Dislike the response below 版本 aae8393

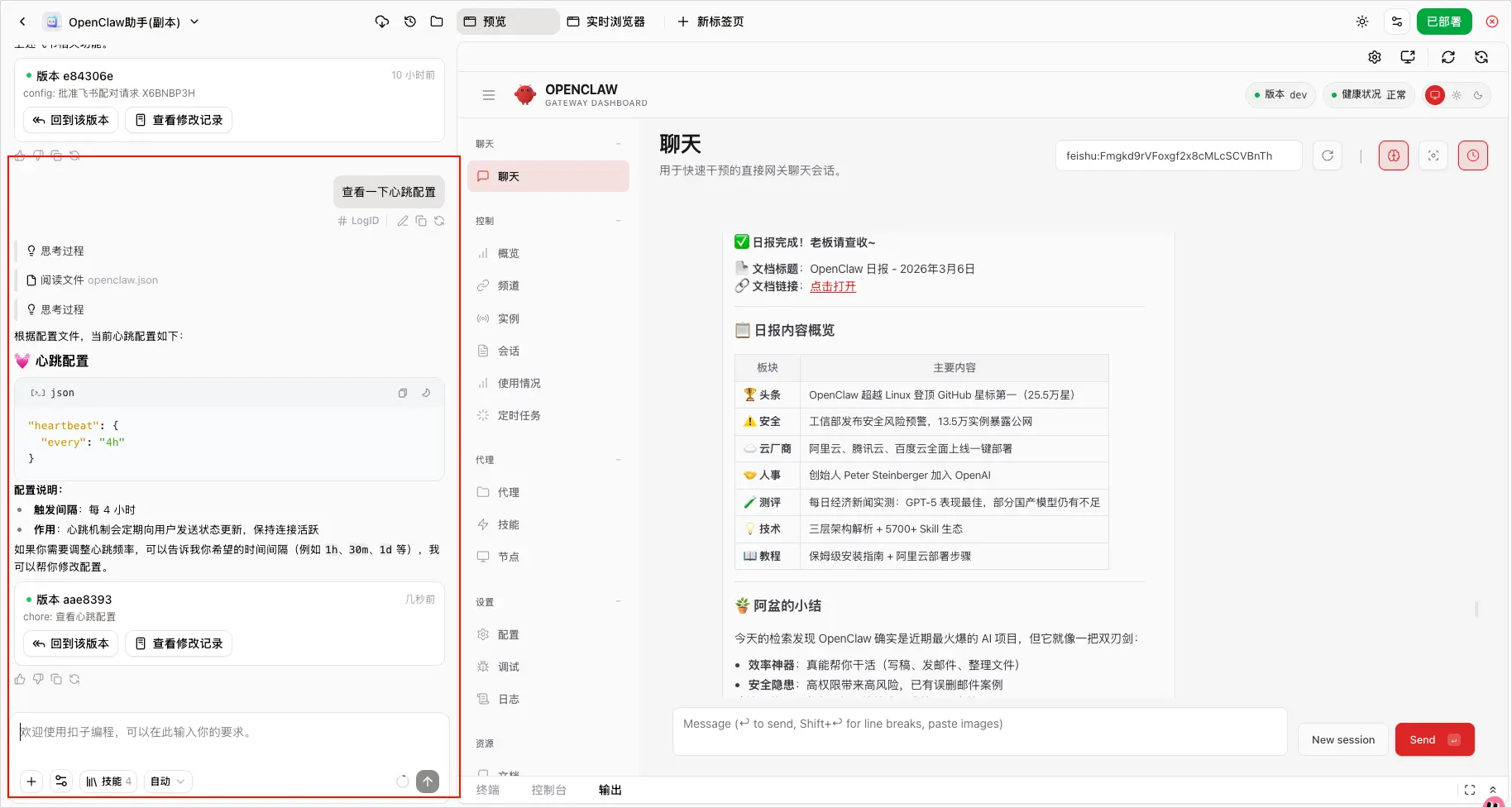coord(38,679)
